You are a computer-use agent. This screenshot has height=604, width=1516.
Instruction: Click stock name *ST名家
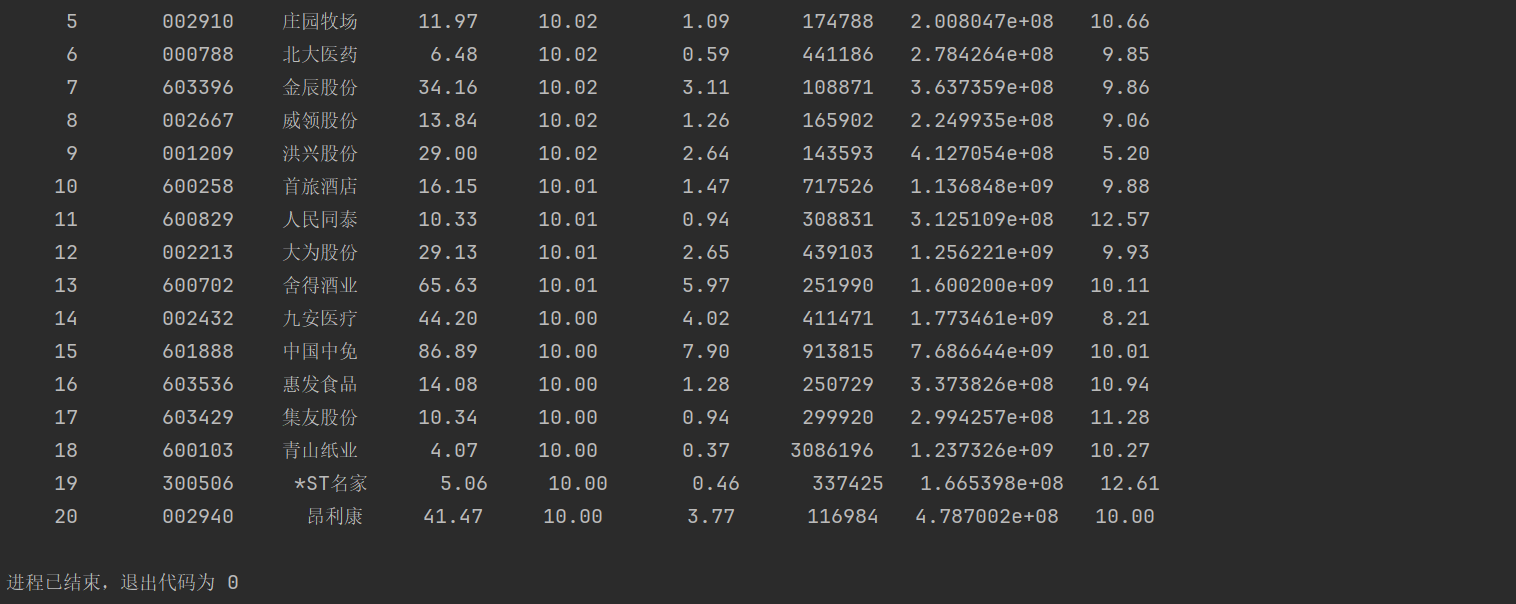tap(331, 483)
